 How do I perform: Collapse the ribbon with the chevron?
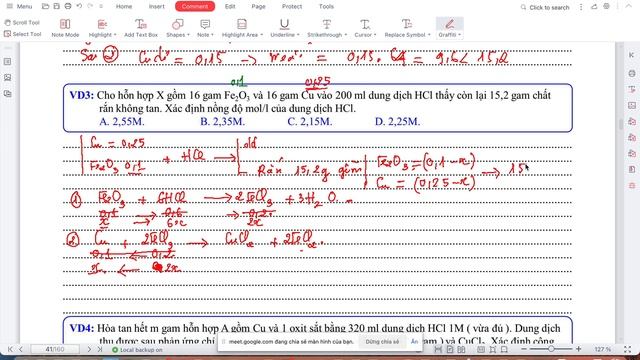pyautogui.click(x=629, y=7)
